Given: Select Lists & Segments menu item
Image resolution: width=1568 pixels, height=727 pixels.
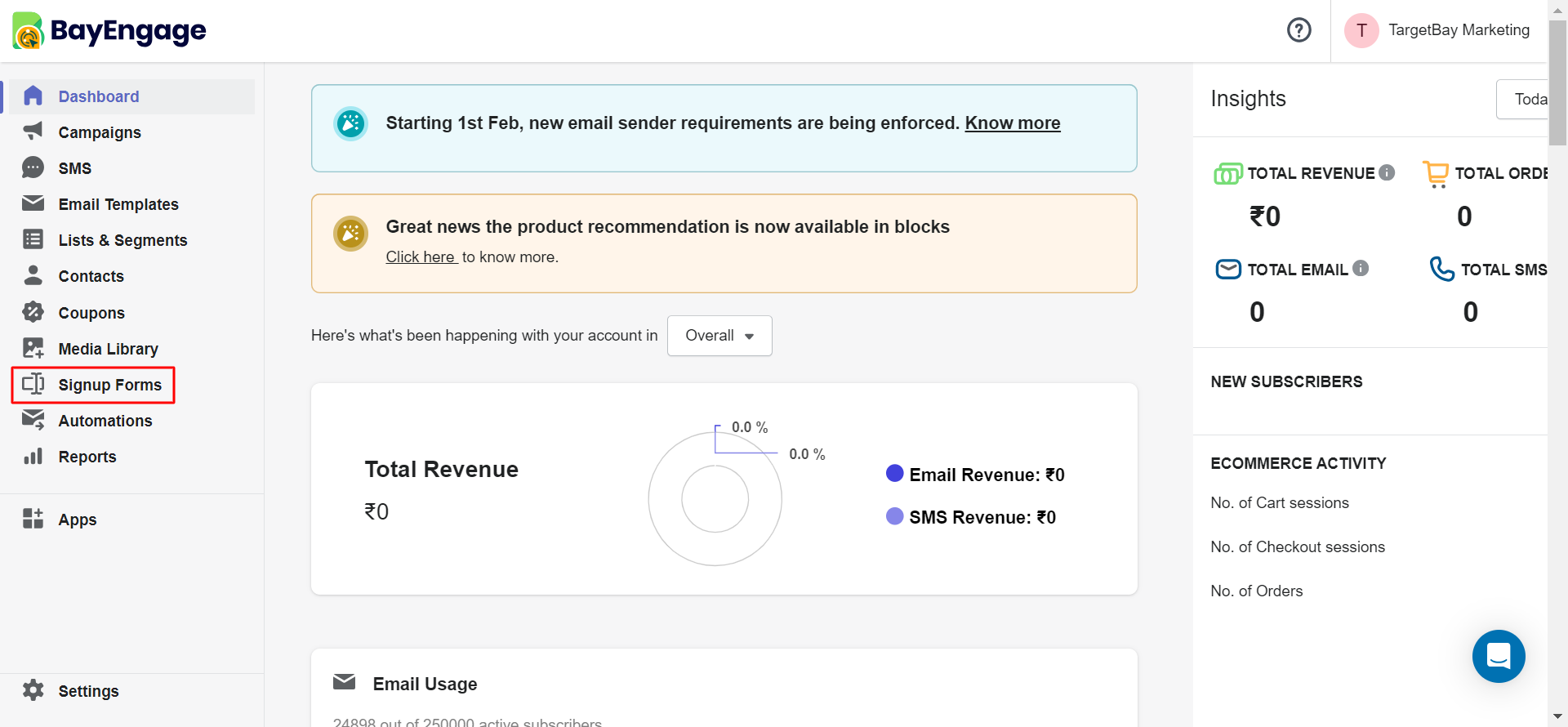Looking at the screenshot, I should click(122, 240).
